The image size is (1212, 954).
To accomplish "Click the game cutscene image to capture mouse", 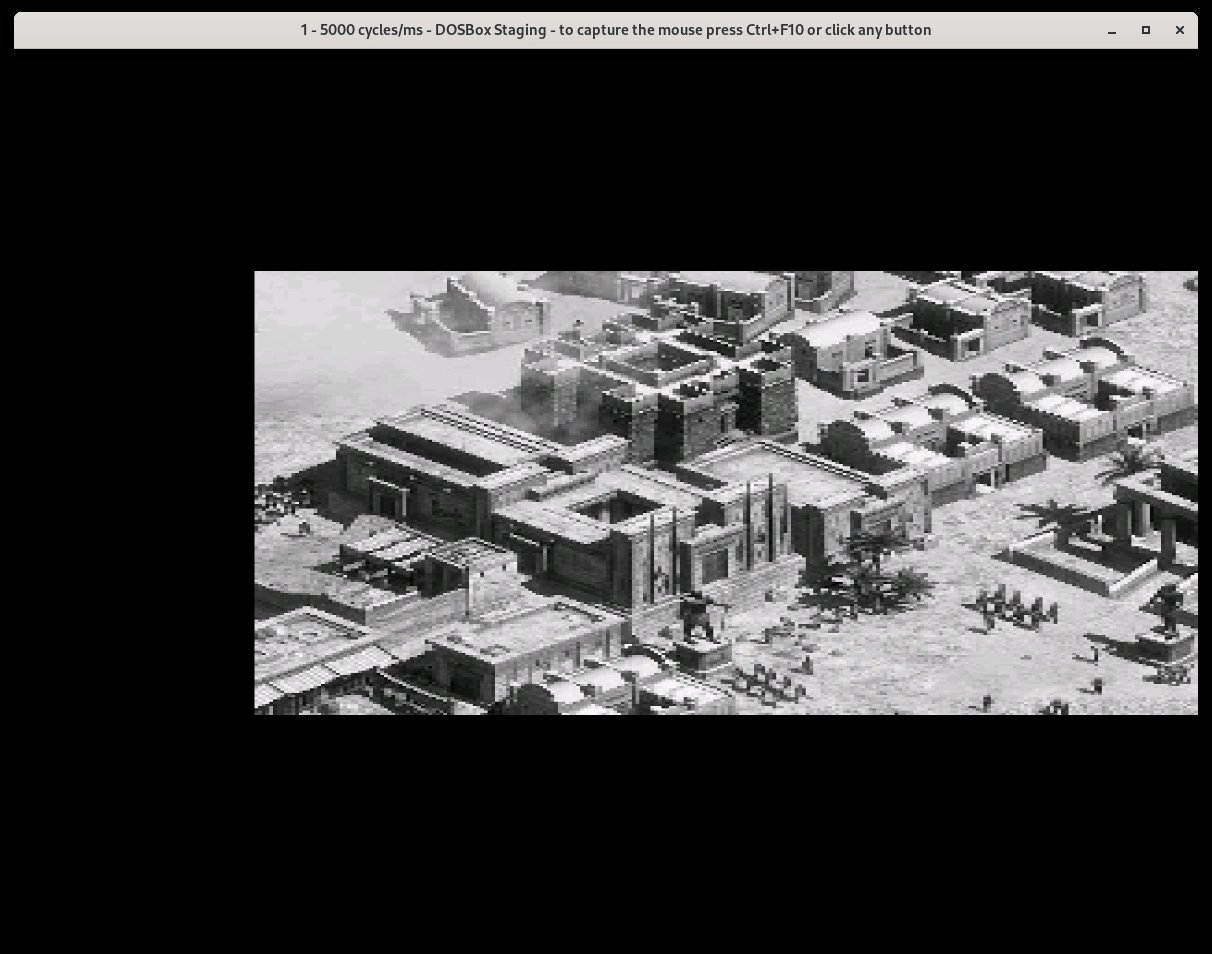I will pyautogui.click(x=726, y=492).
